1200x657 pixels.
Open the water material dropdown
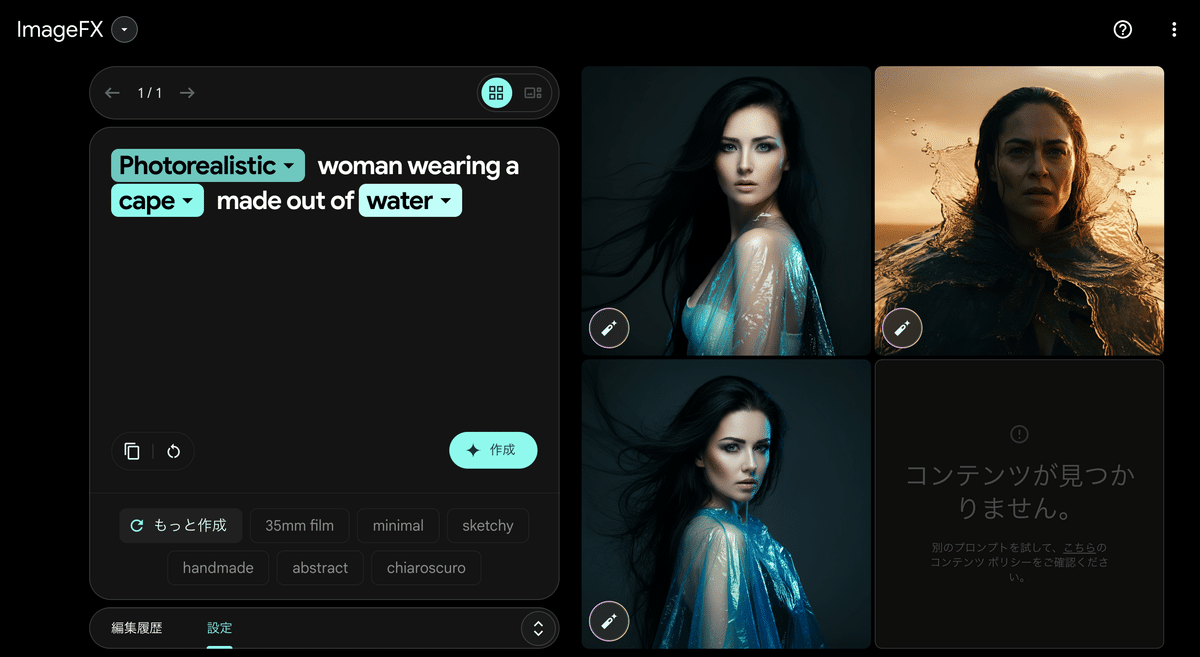pos(410,200)
